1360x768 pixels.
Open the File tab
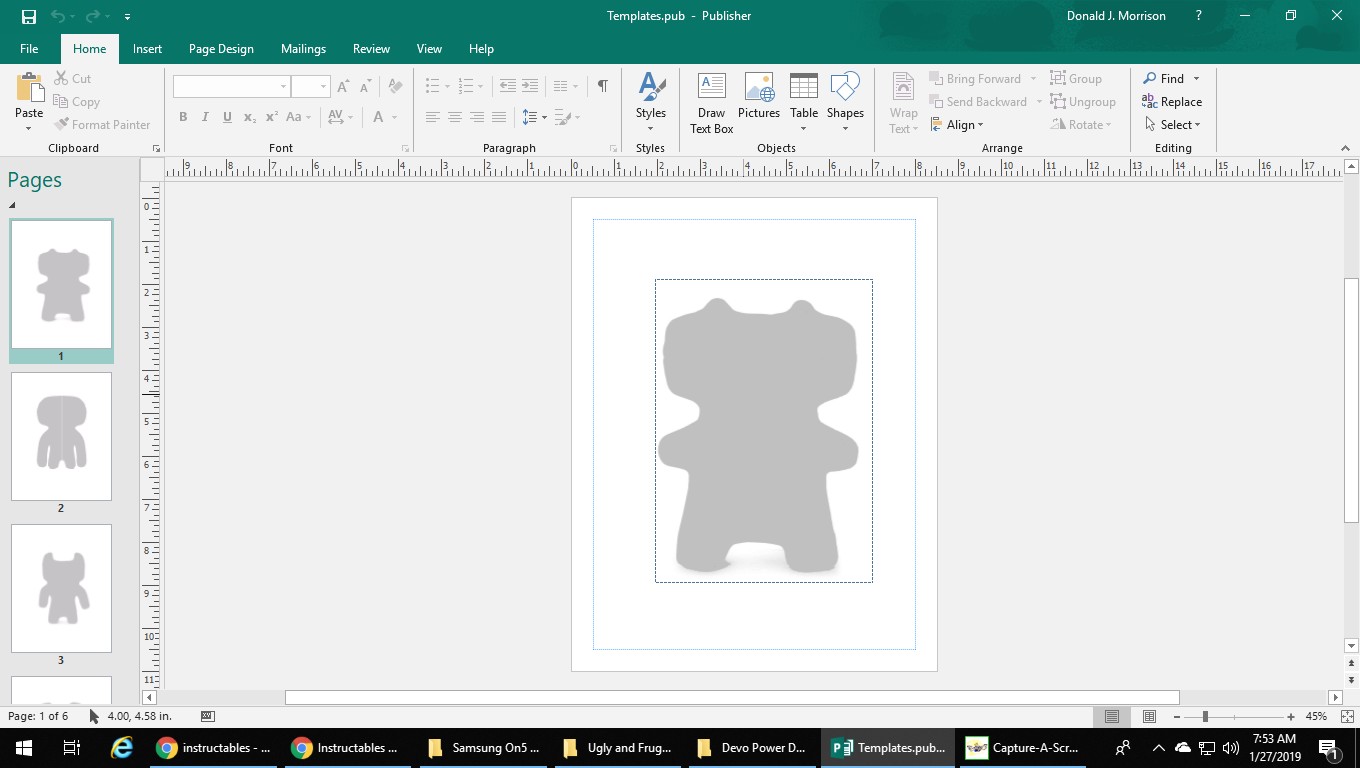tap(29, 48)
